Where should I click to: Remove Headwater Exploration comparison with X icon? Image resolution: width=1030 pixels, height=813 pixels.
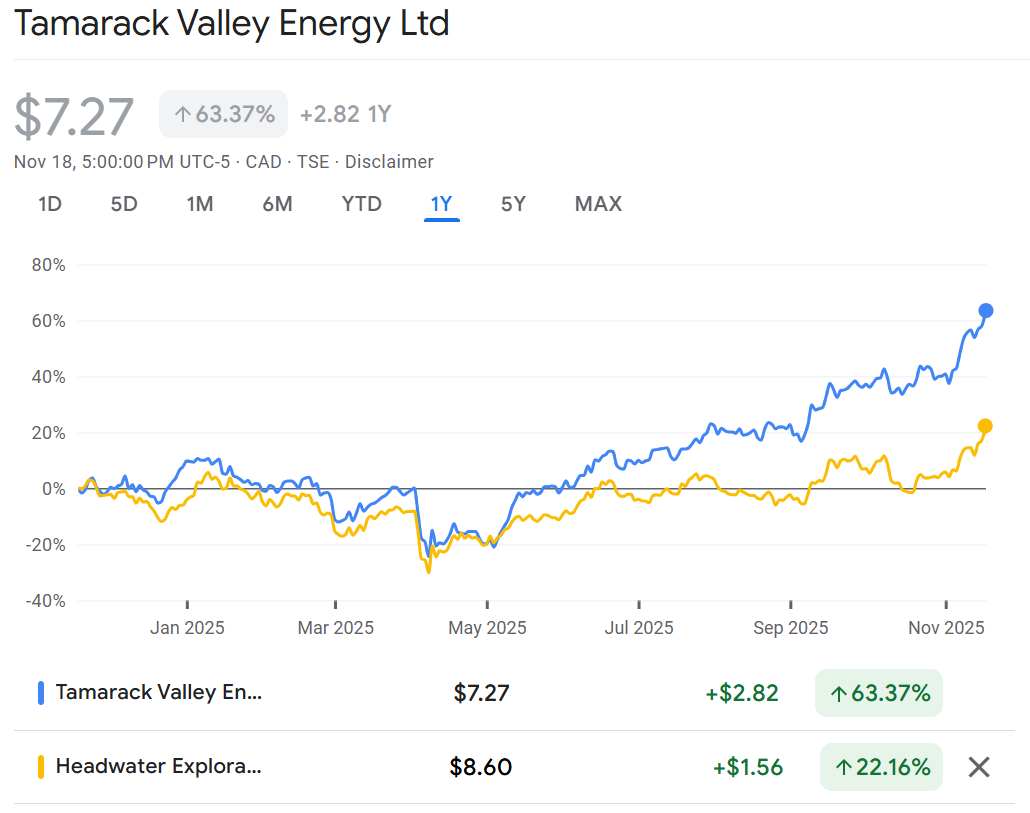[x=979, y=767]
